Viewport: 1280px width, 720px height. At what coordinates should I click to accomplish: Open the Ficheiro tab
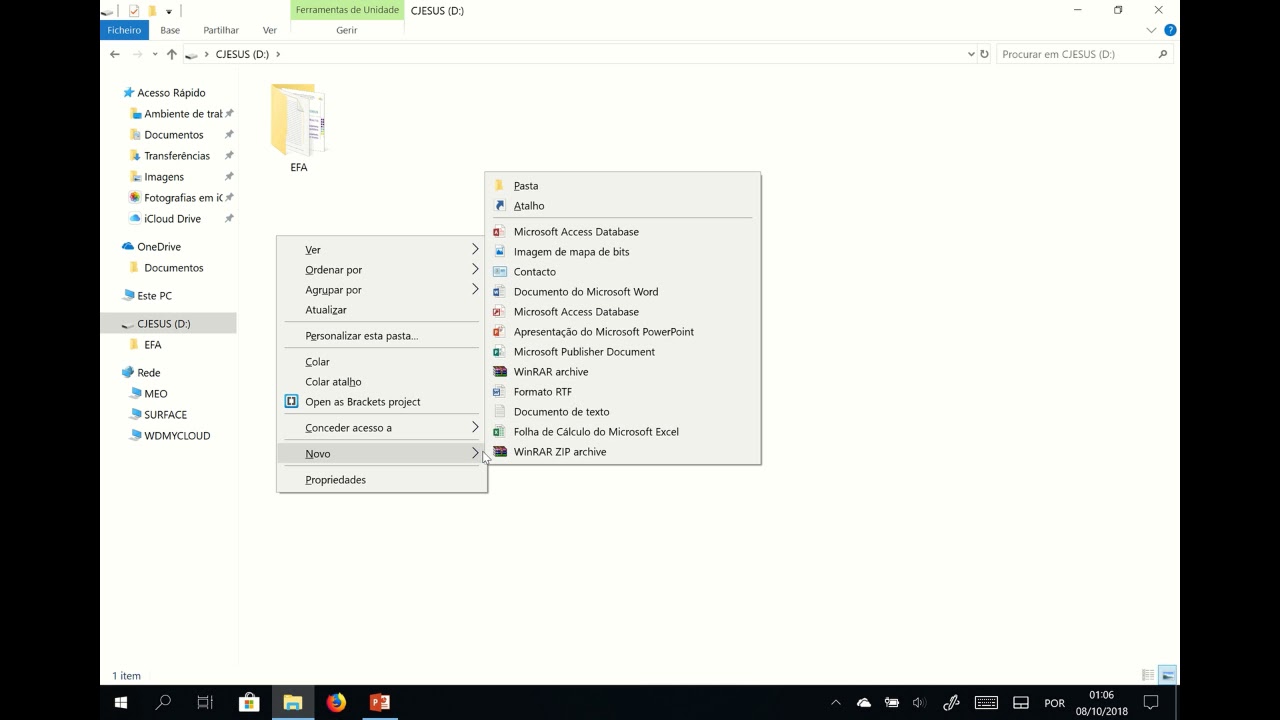[124, 30]
